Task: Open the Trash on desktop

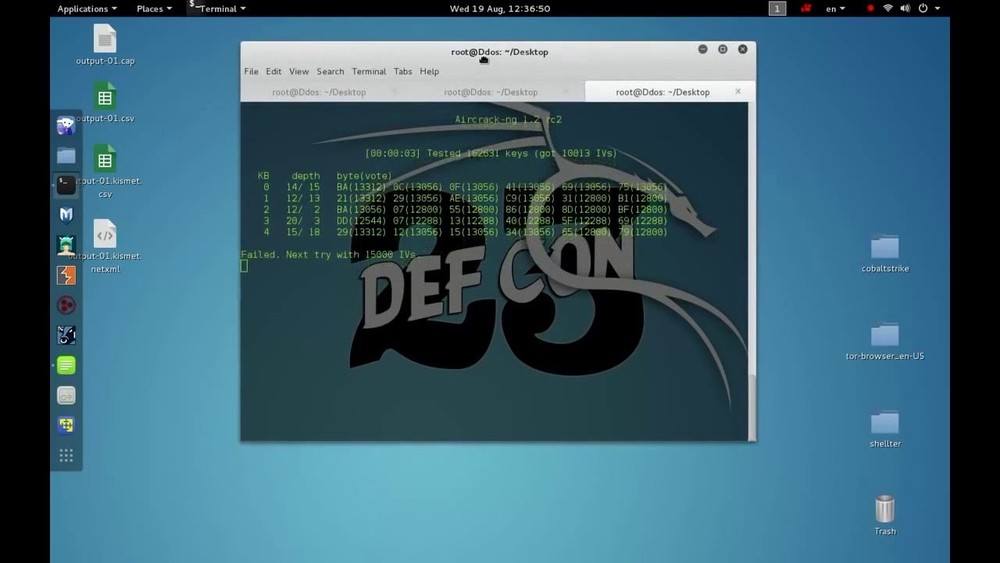Action: [x=885, y=515]
